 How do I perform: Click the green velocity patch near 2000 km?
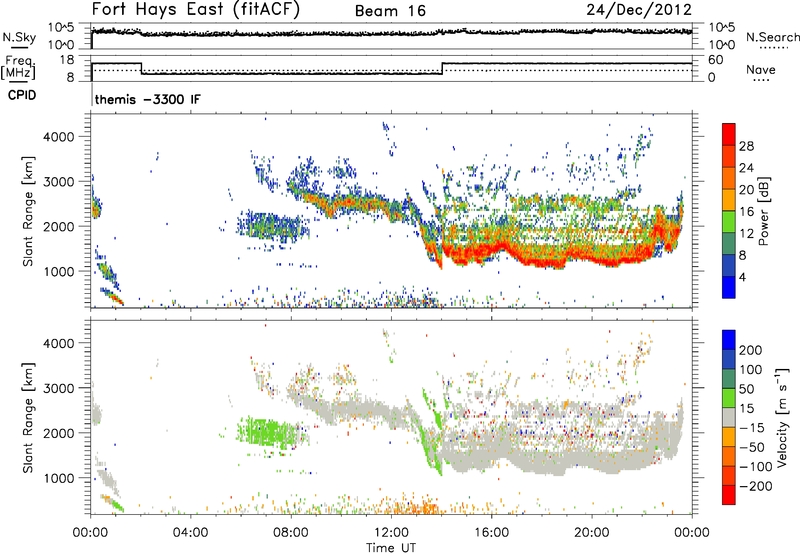(268, 432)
